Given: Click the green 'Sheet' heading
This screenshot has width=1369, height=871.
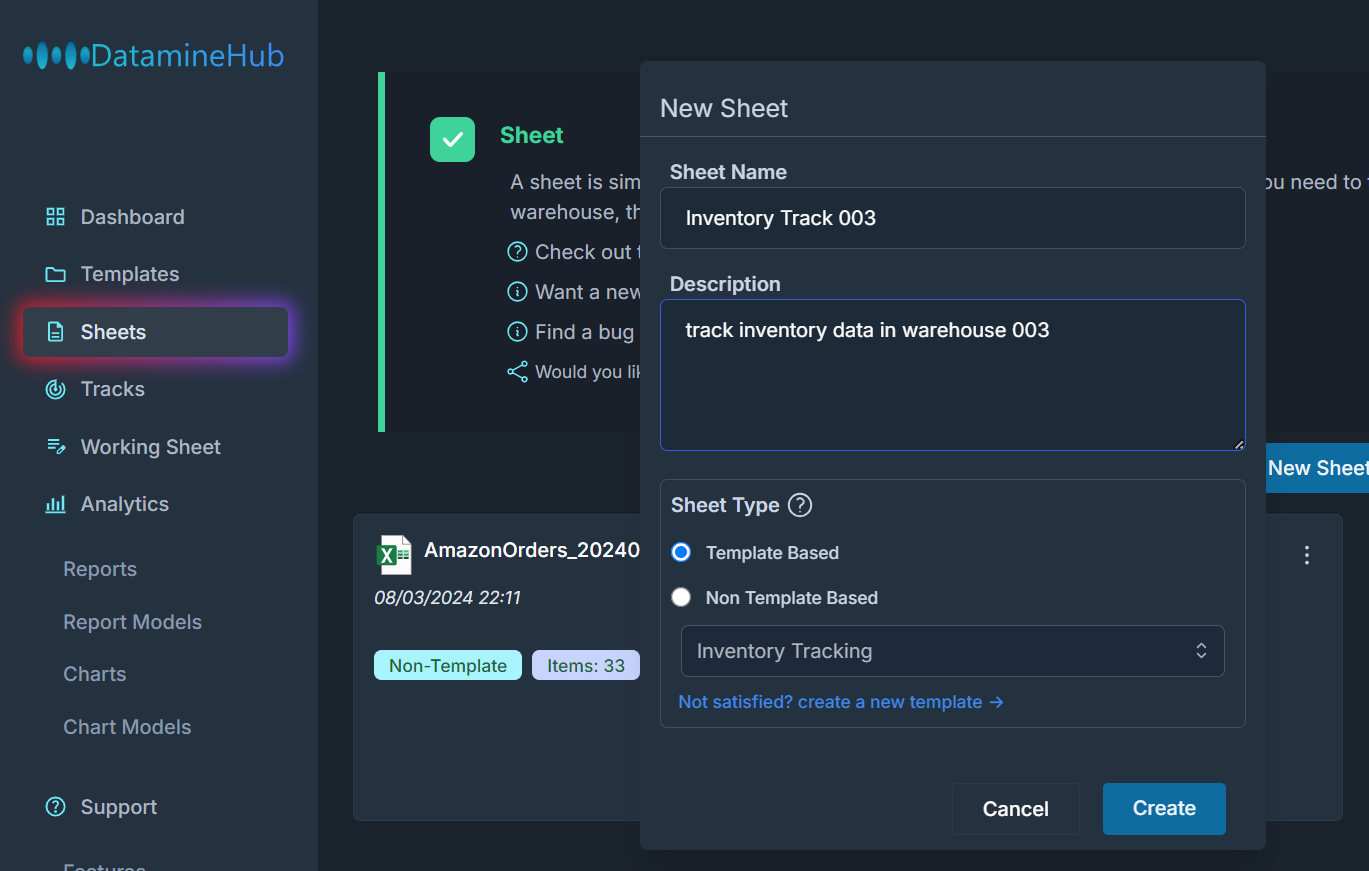Looking at the screenshot, I should tap(532, 135).
